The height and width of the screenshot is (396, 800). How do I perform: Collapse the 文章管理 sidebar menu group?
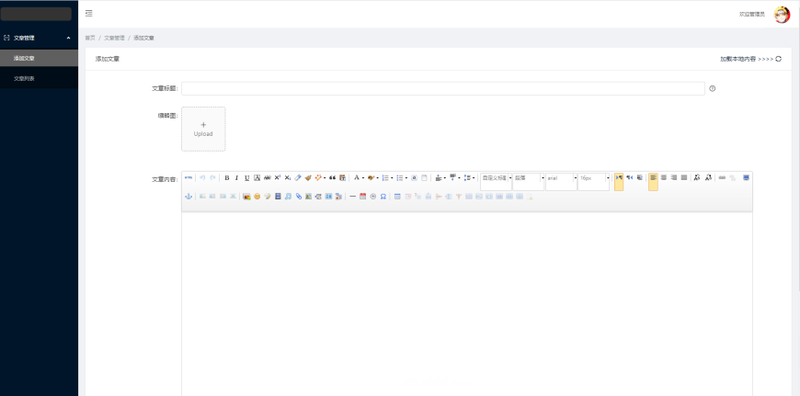click(39, 38)
